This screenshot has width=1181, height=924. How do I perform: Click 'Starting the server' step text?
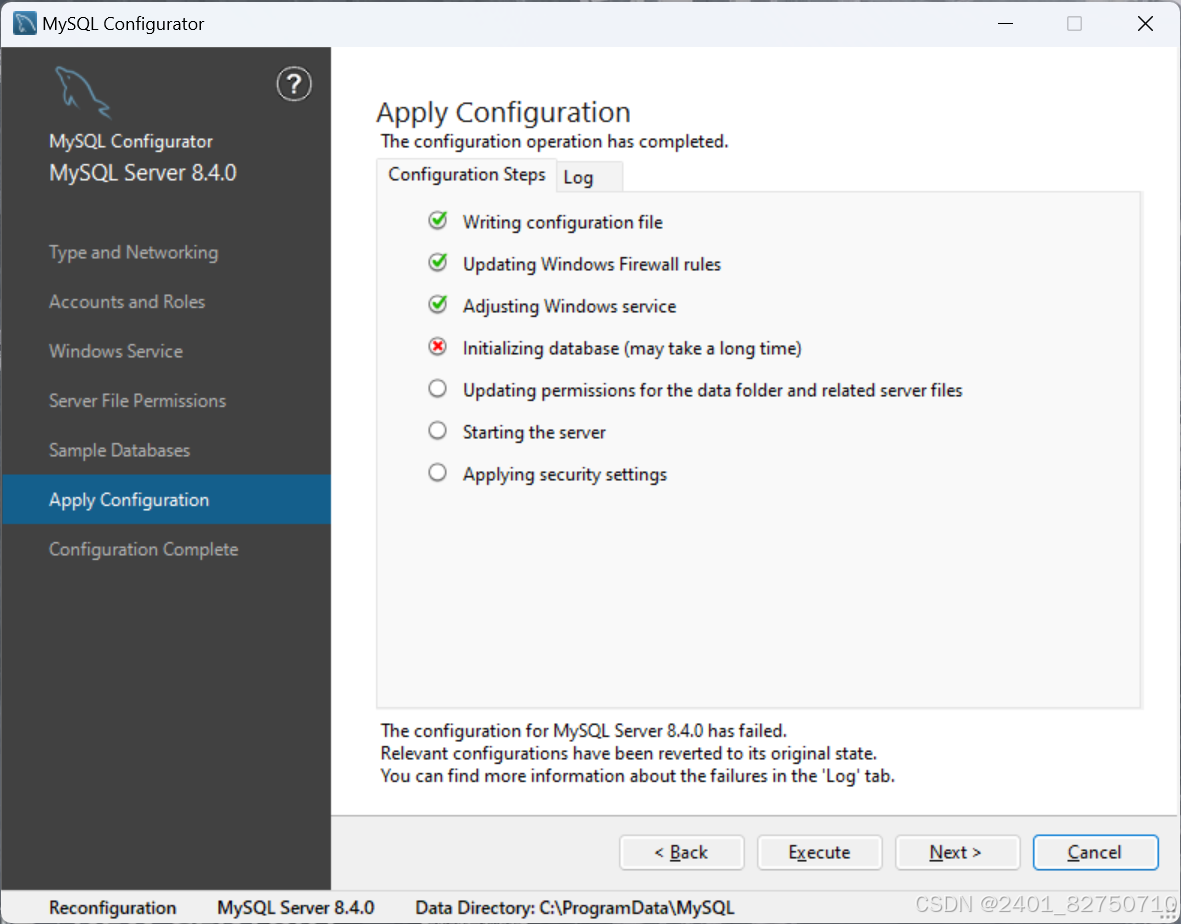tap(534, 432)
